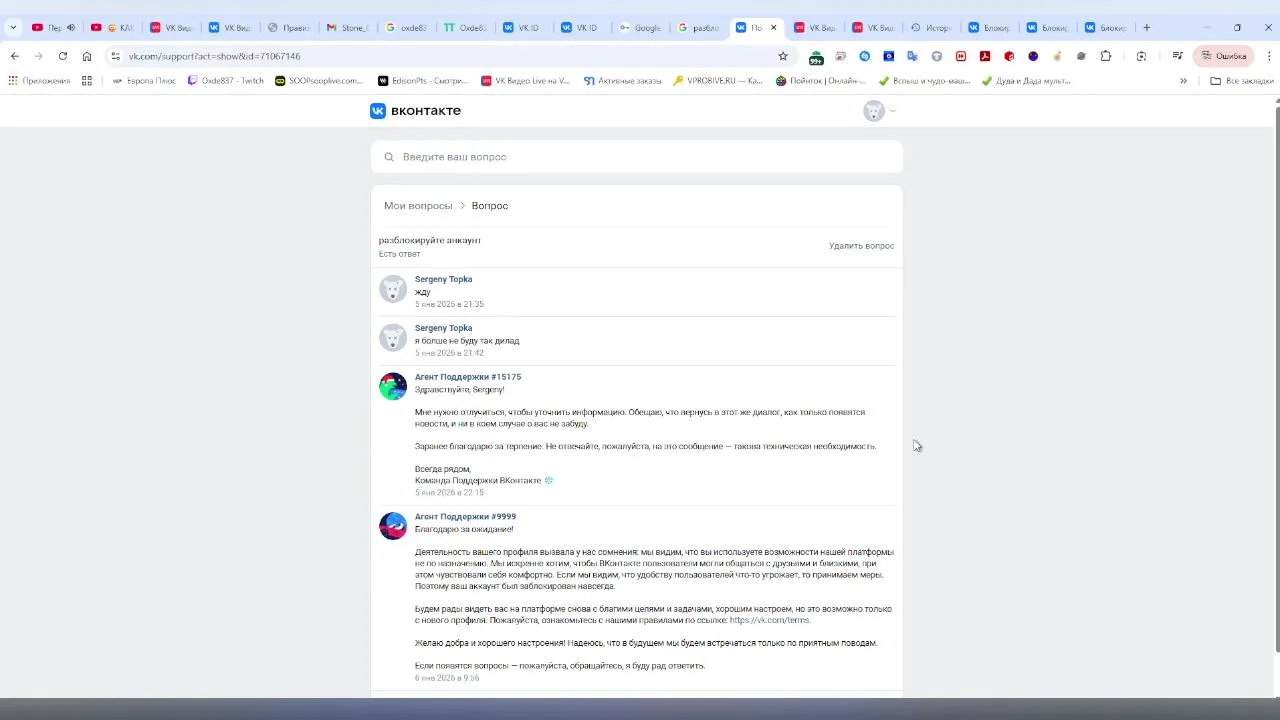Click timestamp '6 янв 2026 в 9:56'

[x=447, y=678]
